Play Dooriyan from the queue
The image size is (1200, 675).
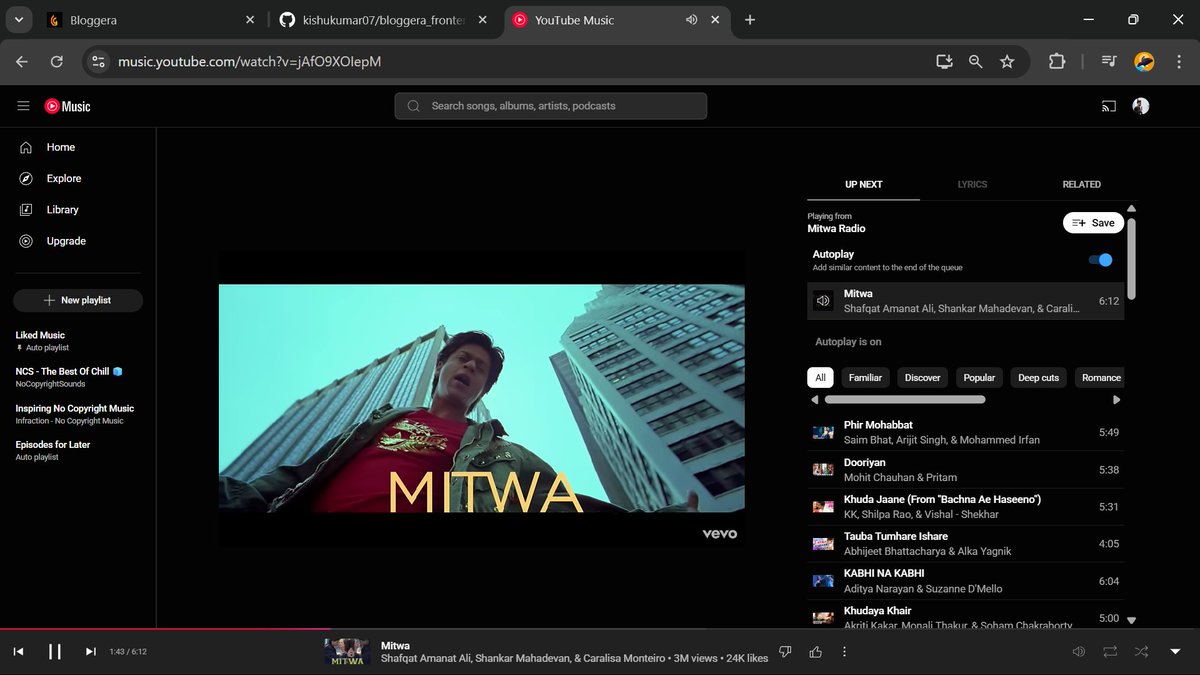click(966, 470)
